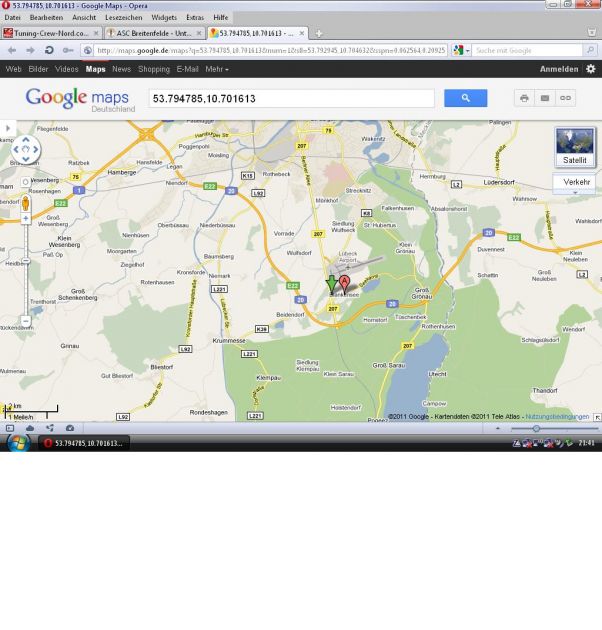Click the key wand password icon
Screen dimensions: 602x630
point(68,50)
